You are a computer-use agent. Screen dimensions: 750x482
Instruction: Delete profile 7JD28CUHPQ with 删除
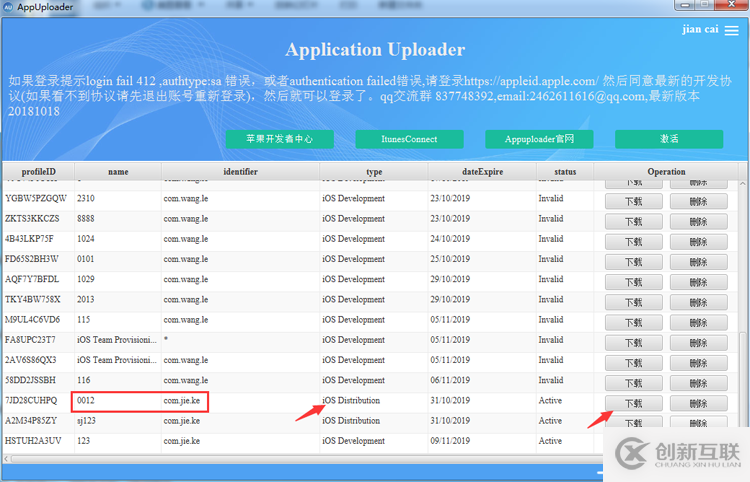698,404
